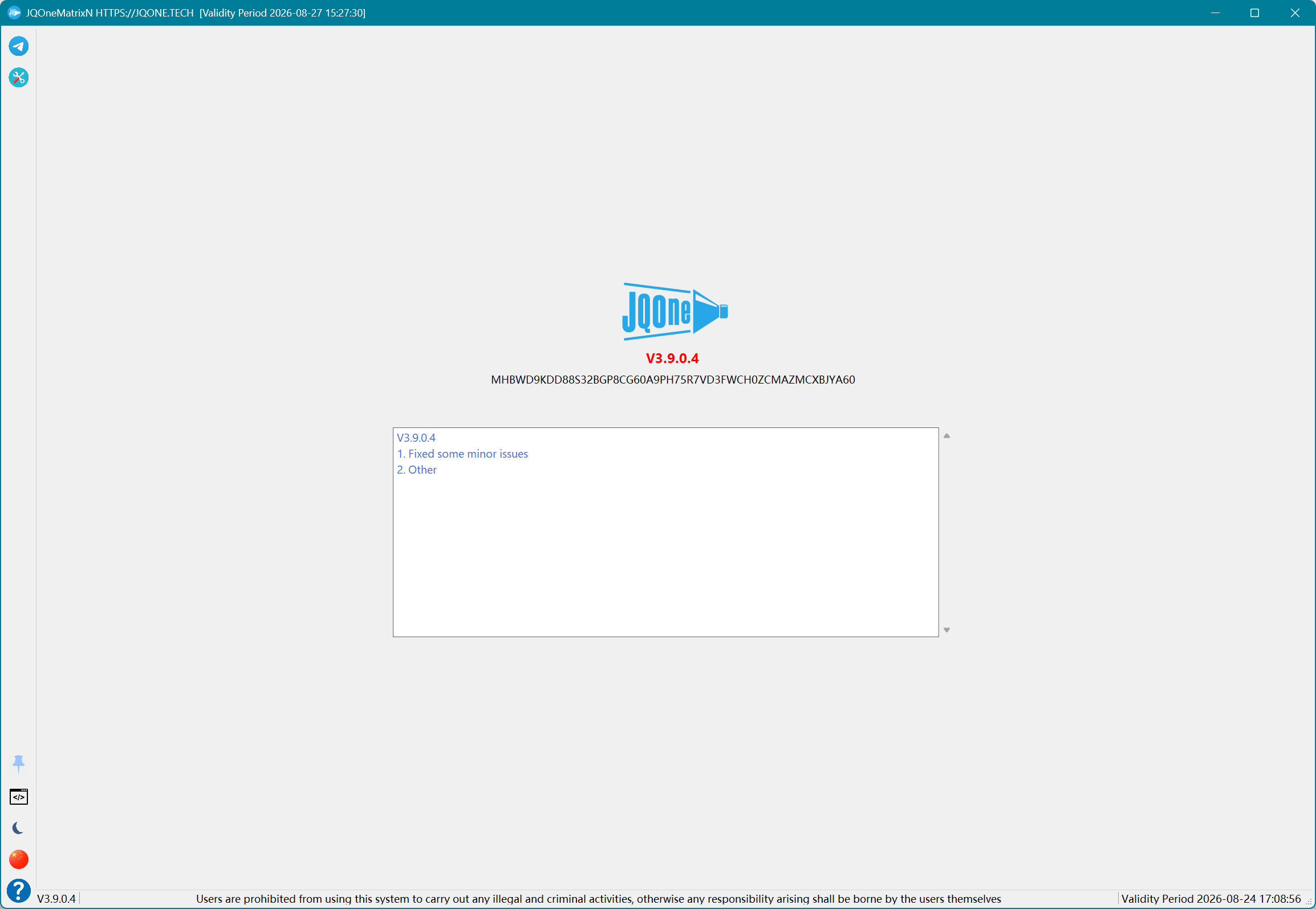Open the help question mark icon

click(19, 891)
